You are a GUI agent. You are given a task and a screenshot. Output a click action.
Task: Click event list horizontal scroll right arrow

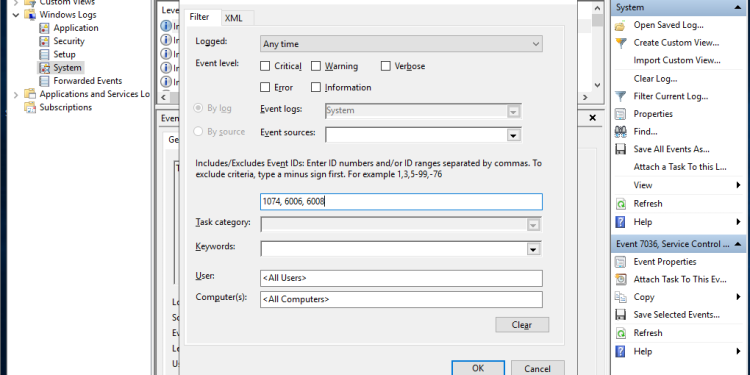coord(585,97)
